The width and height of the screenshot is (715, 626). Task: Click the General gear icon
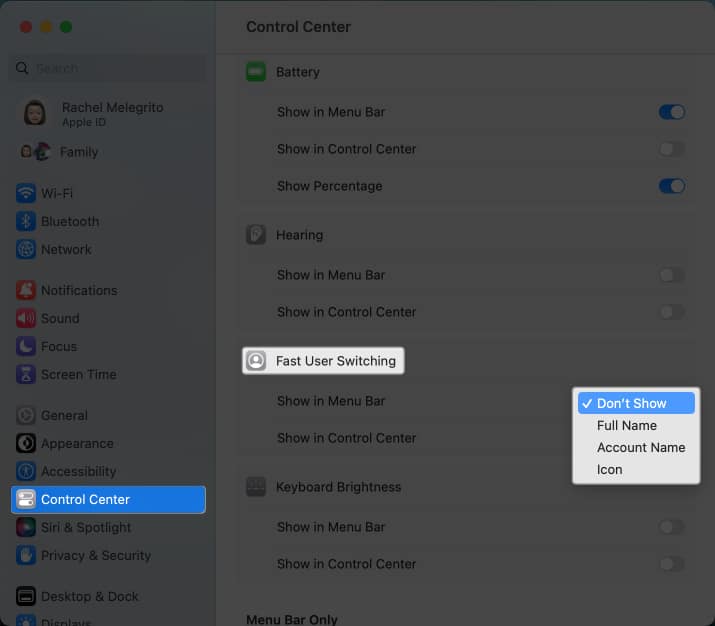[x=26, y=415]
